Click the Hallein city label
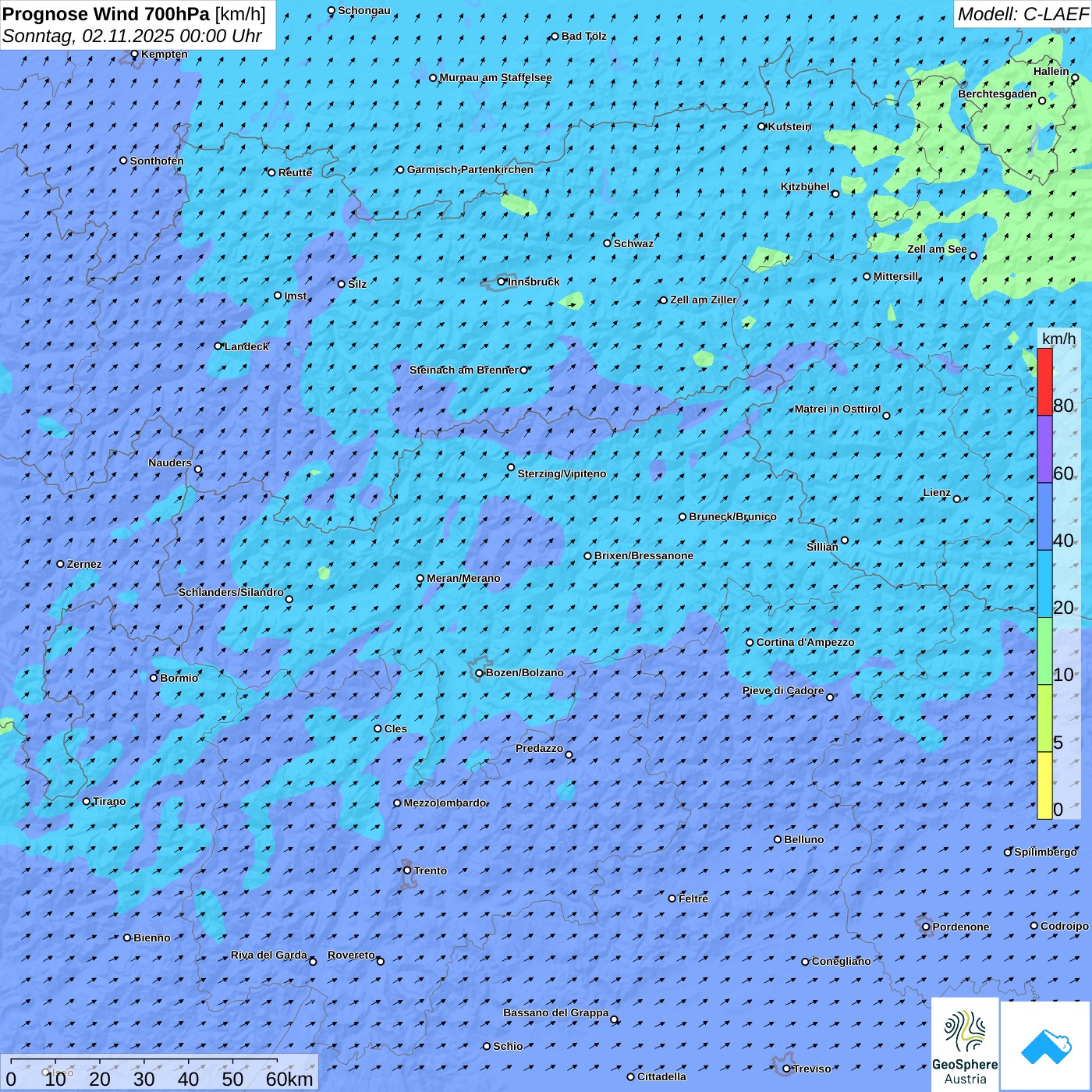 1051,71
